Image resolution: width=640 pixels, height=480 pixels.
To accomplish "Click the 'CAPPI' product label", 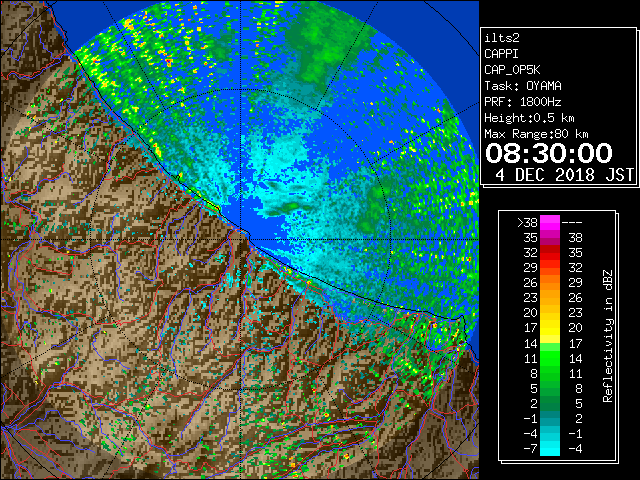I will (x=501, y=54).
